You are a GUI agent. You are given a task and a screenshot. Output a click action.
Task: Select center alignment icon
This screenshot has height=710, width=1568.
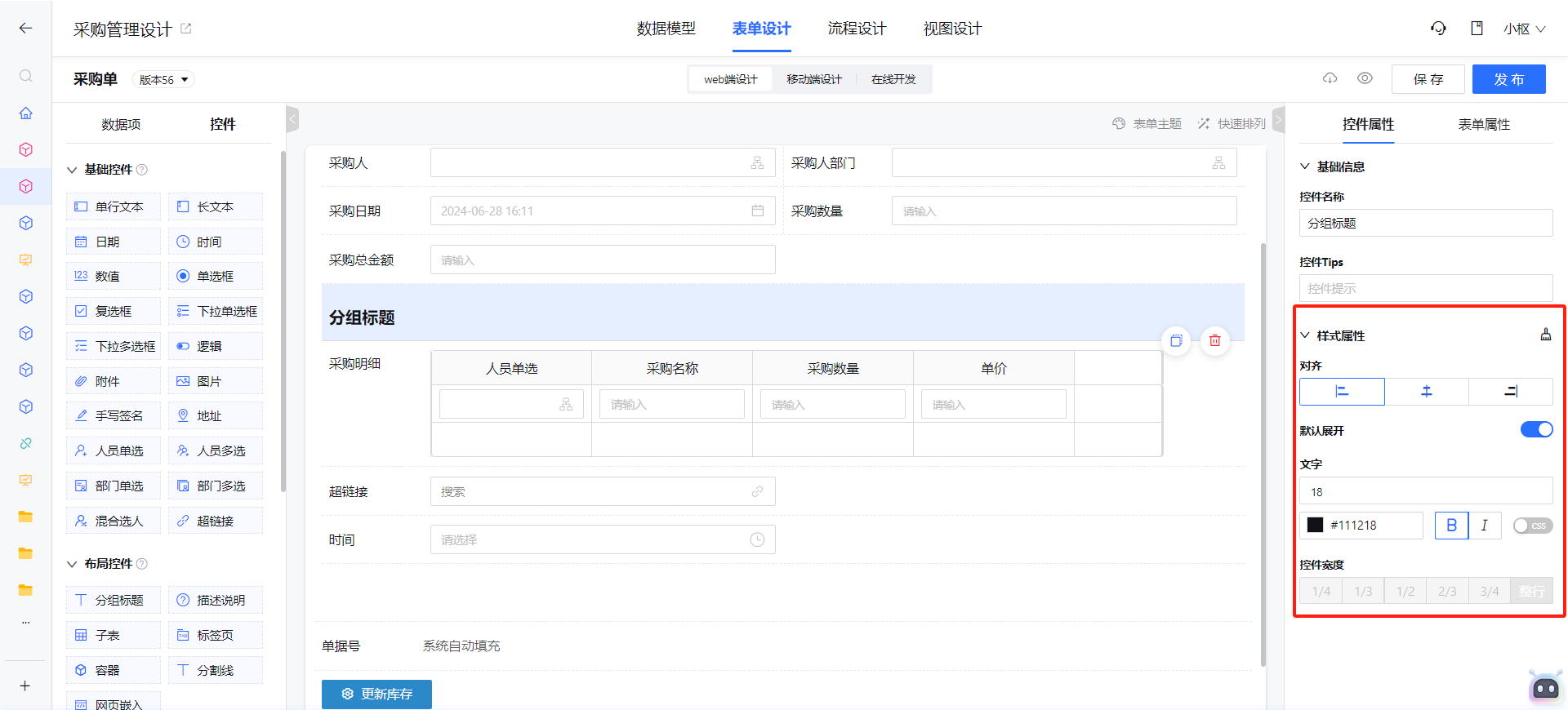[1427, 392]
